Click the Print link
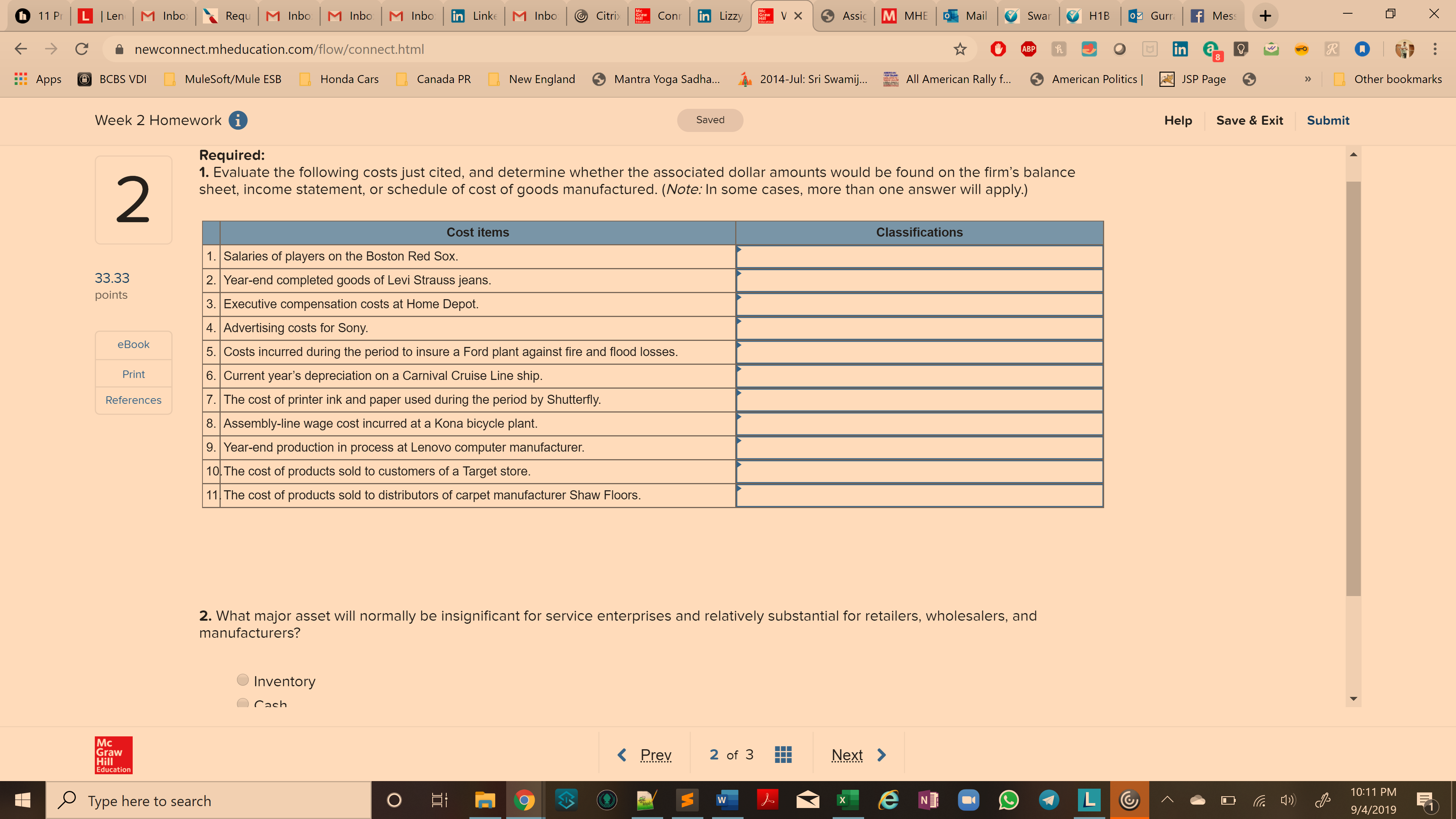1456x819 pixels. (133, 374)
